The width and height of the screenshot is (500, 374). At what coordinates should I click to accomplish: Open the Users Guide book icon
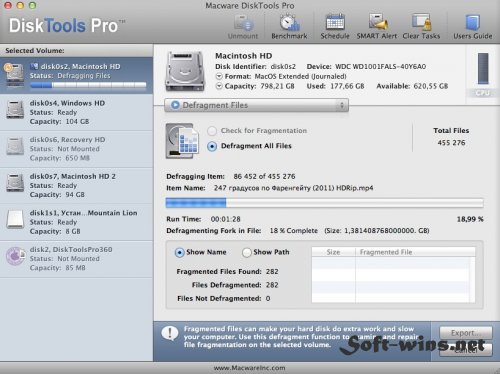tap(473, 22)
